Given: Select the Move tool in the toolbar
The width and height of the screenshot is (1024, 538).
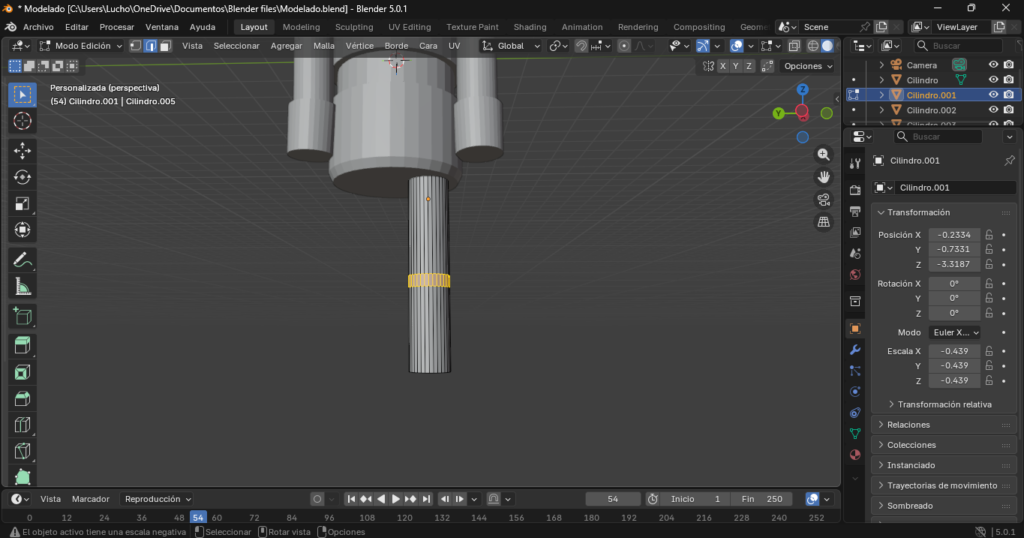Looking at the screenshot, I should (x=22, y=150).
